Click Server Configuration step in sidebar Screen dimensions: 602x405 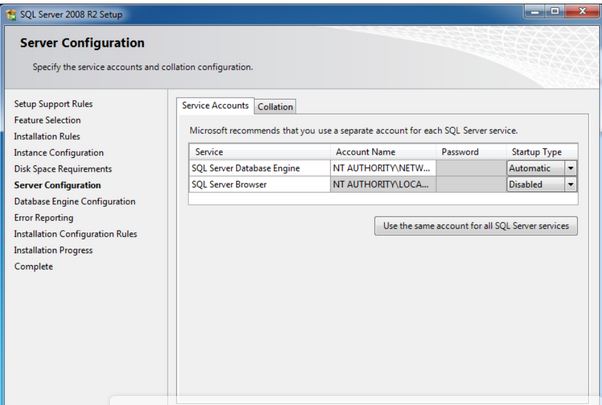[x=58, y=185]
